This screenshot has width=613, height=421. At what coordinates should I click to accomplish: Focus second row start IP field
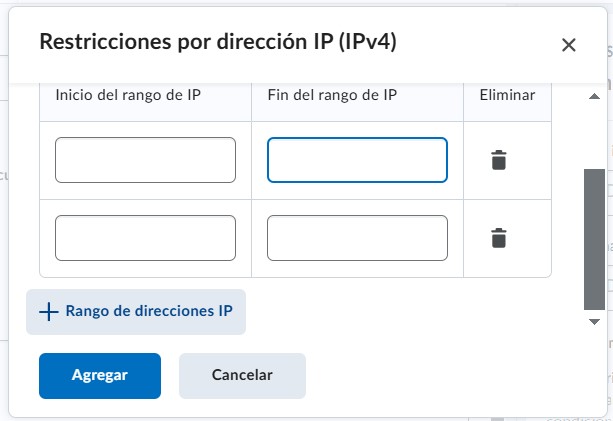(145, 238)
